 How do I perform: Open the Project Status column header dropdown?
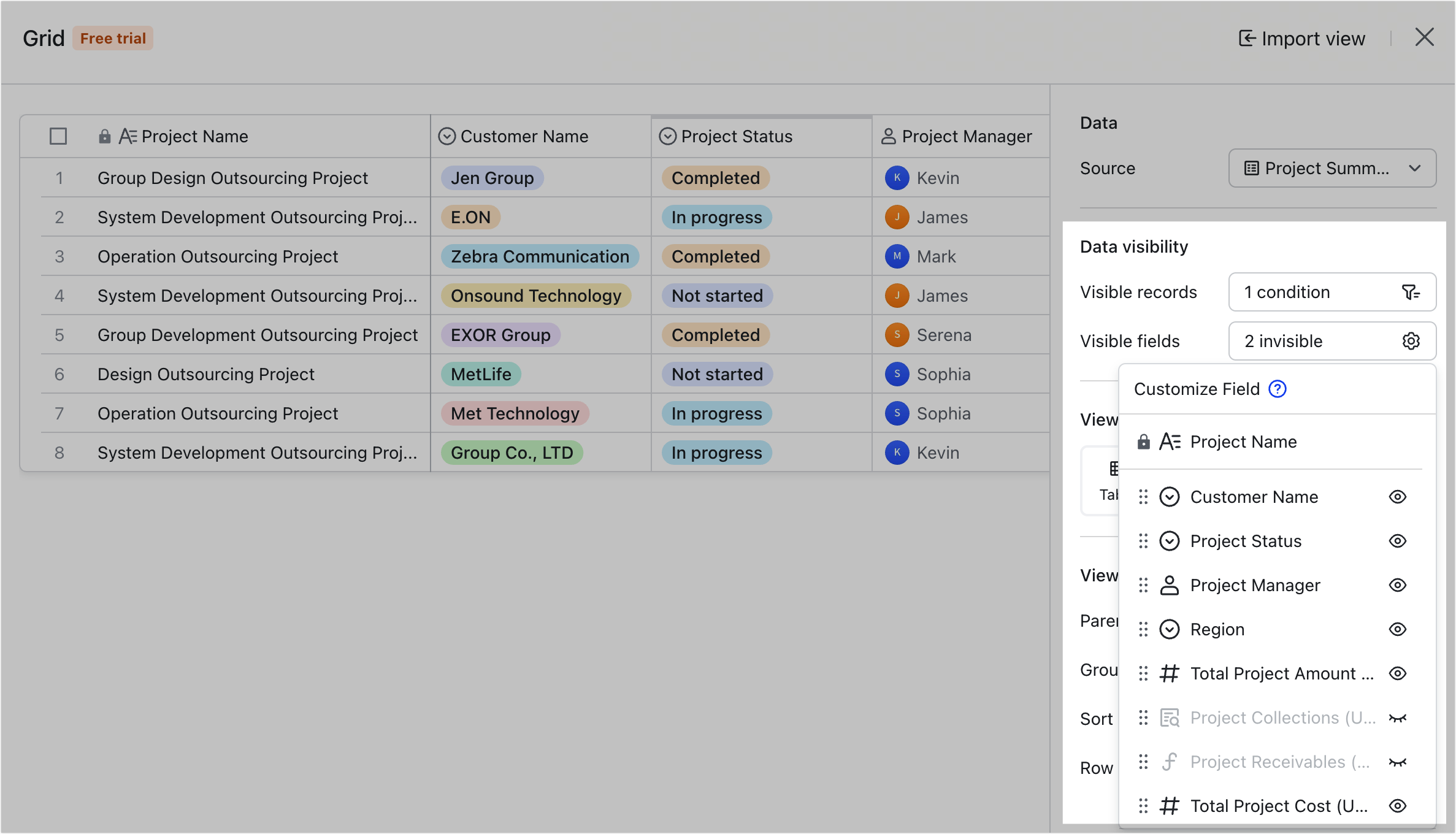tap(667, 136)
